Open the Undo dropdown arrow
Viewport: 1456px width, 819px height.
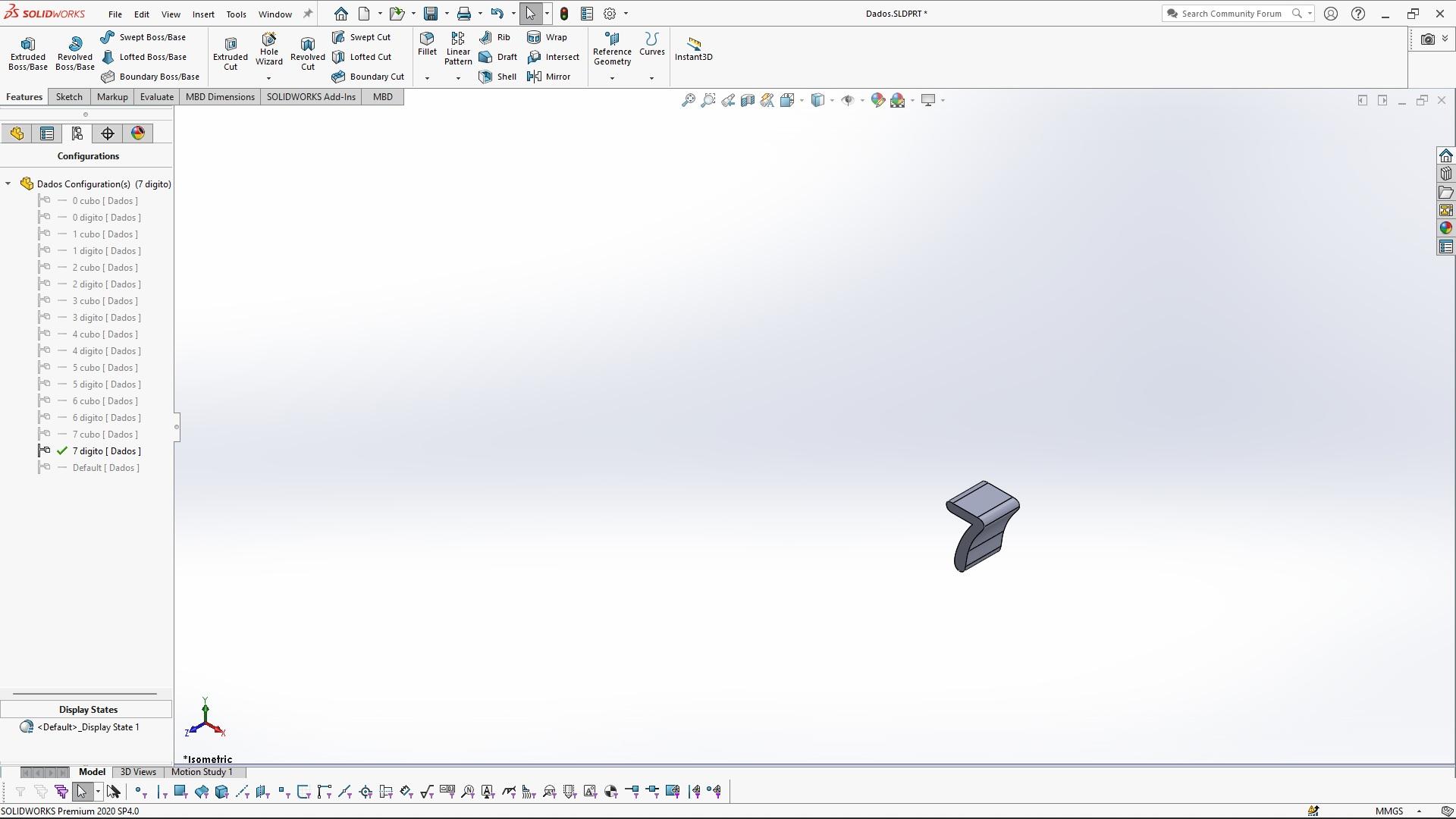click(x=513, y=14)
